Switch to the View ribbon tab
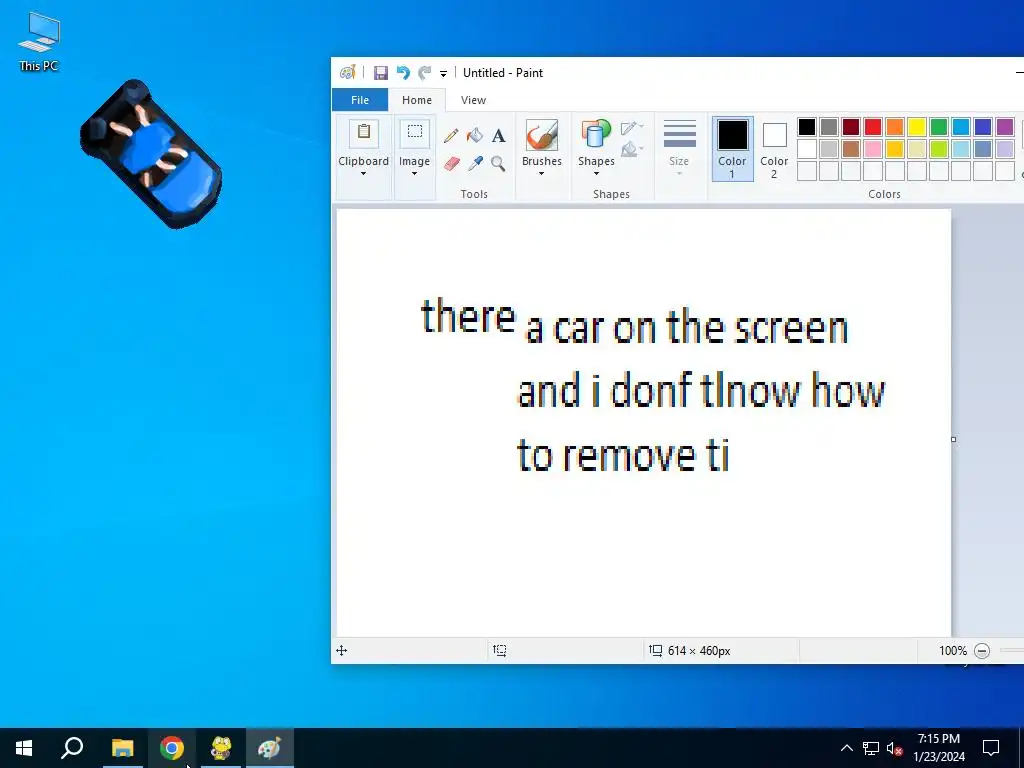This screenshot has width=1024, height=768. 473,100
